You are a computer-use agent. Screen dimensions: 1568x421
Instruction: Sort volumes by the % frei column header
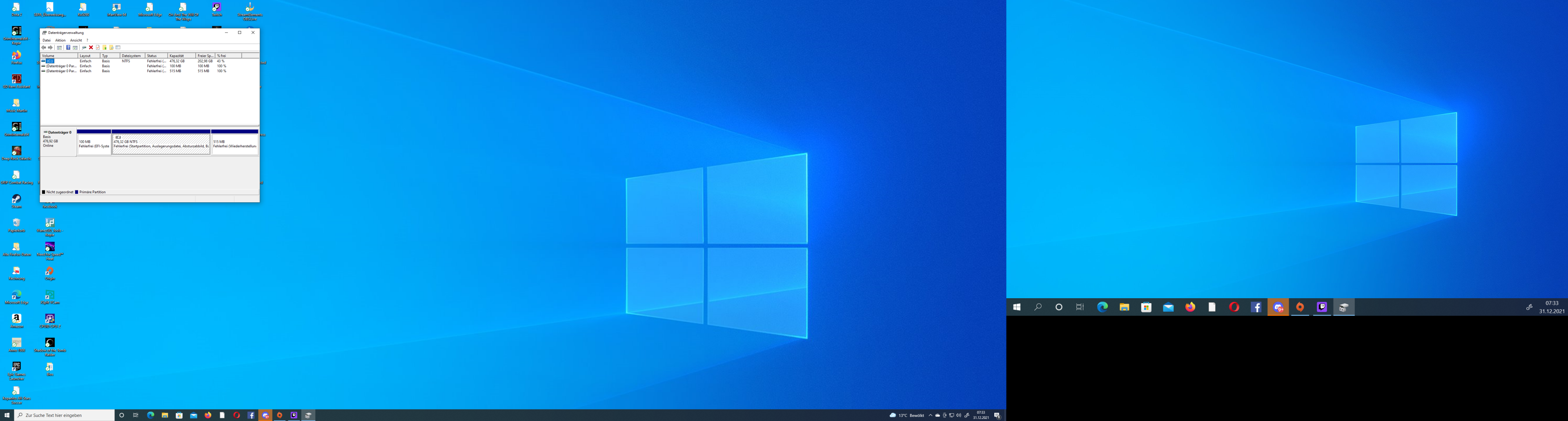228,56
